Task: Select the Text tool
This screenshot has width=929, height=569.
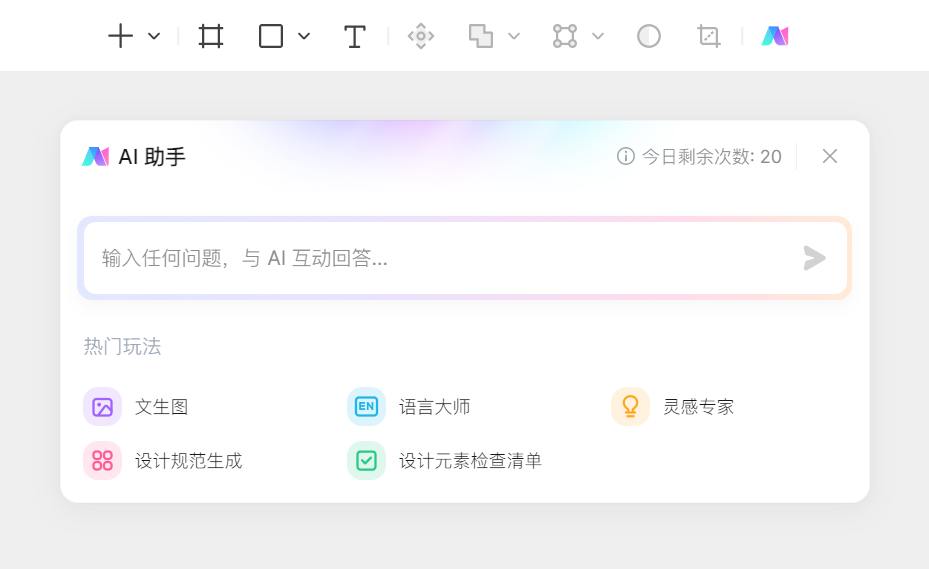Action: (354, 37)
